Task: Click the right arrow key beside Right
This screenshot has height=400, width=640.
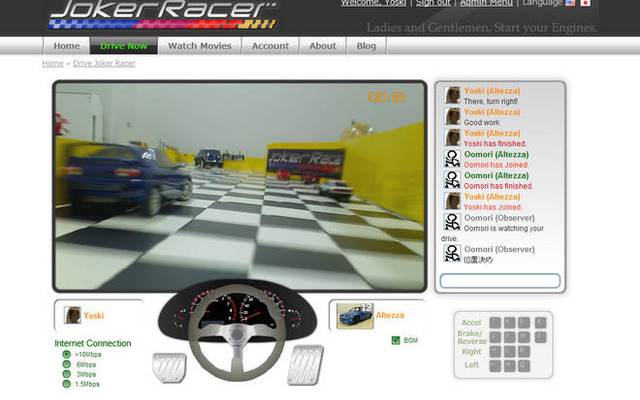Action: point(495,351)
